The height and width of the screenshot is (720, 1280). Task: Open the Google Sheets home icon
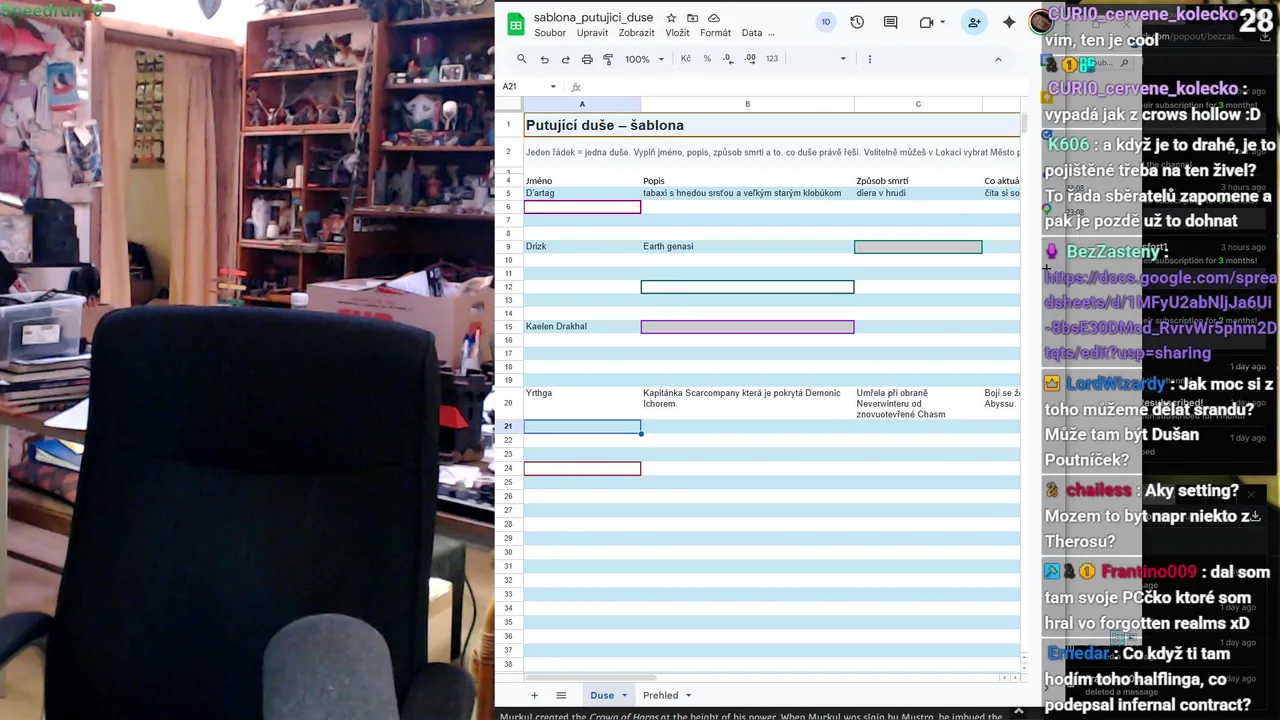(x=516, y=25)
